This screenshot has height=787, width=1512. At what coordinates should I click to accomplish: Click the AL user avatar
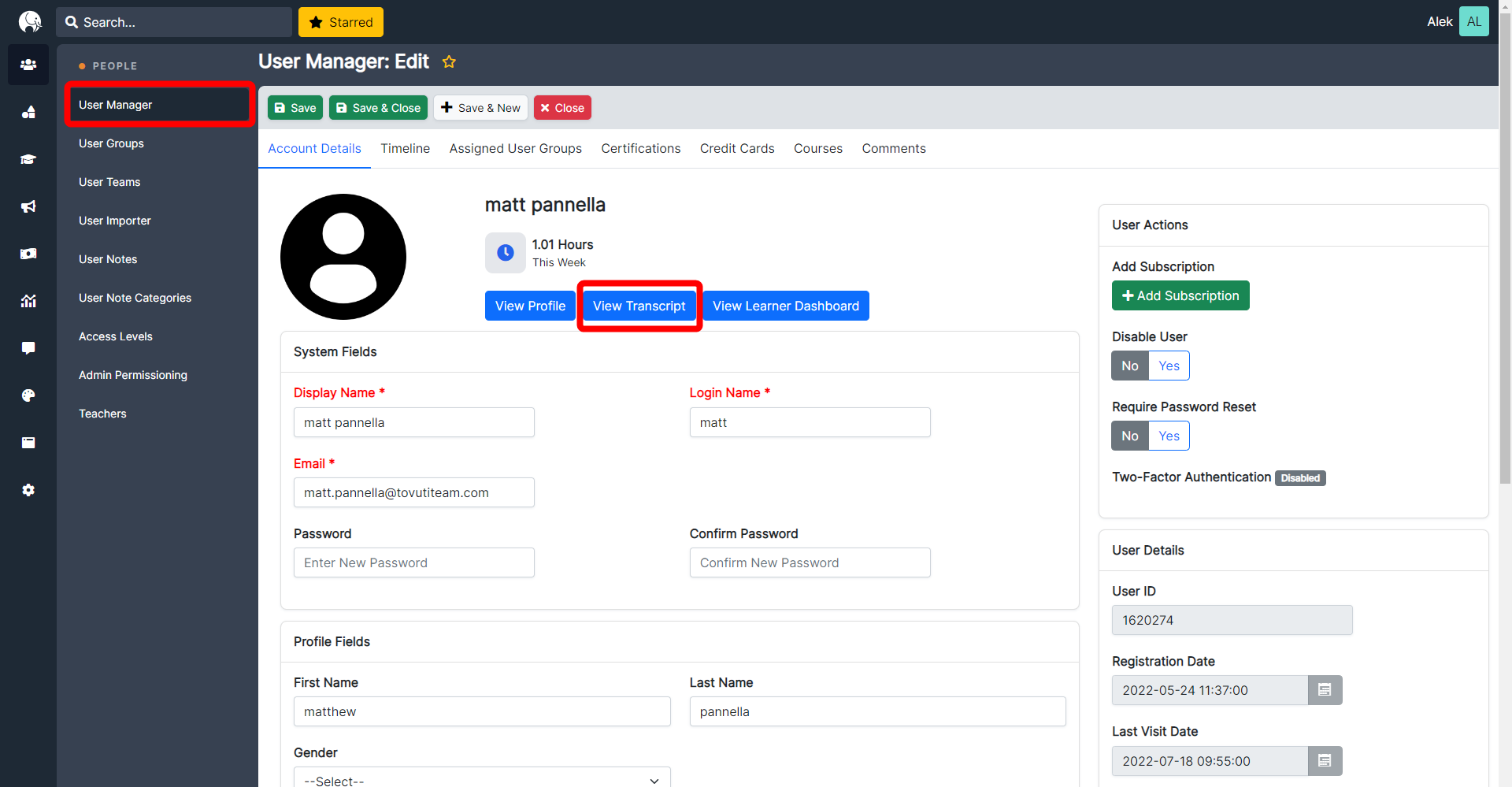coord(1473,21)
